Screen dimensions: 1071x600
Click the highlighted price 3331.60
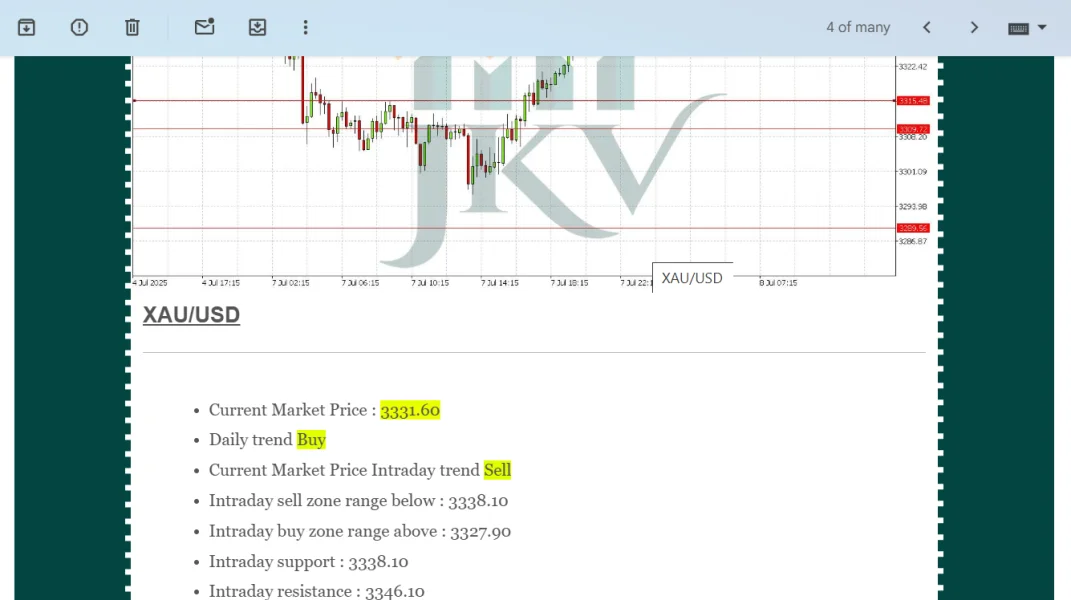coord(410,410)
